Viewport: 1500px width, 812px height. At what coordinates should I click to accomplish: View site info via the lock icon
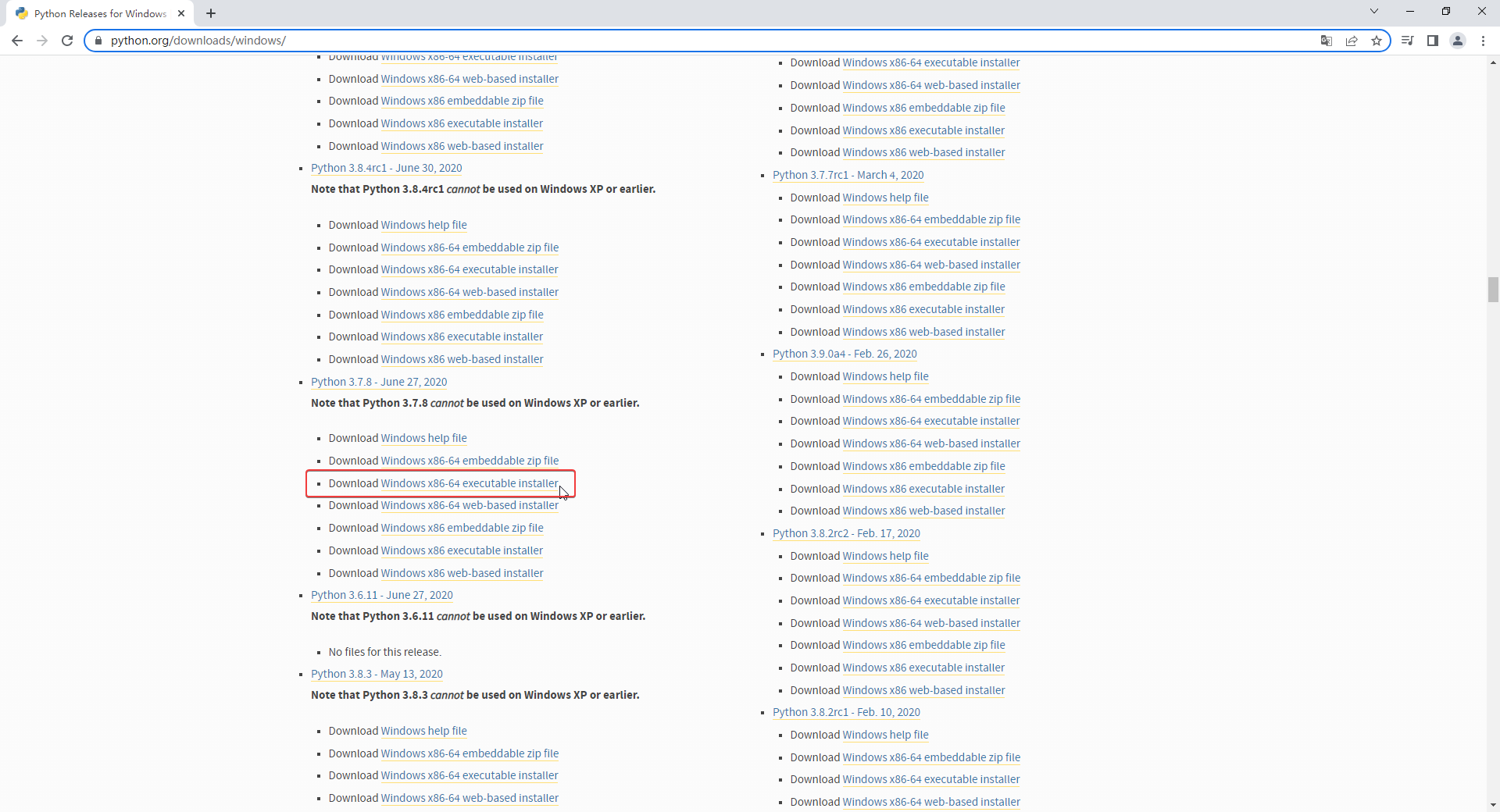(x=98, y=41)
